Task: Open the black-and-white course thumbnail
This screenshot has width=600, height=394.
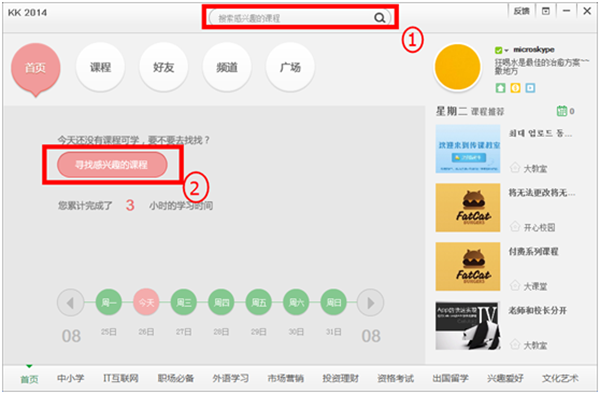Action: tap(468, 326)
